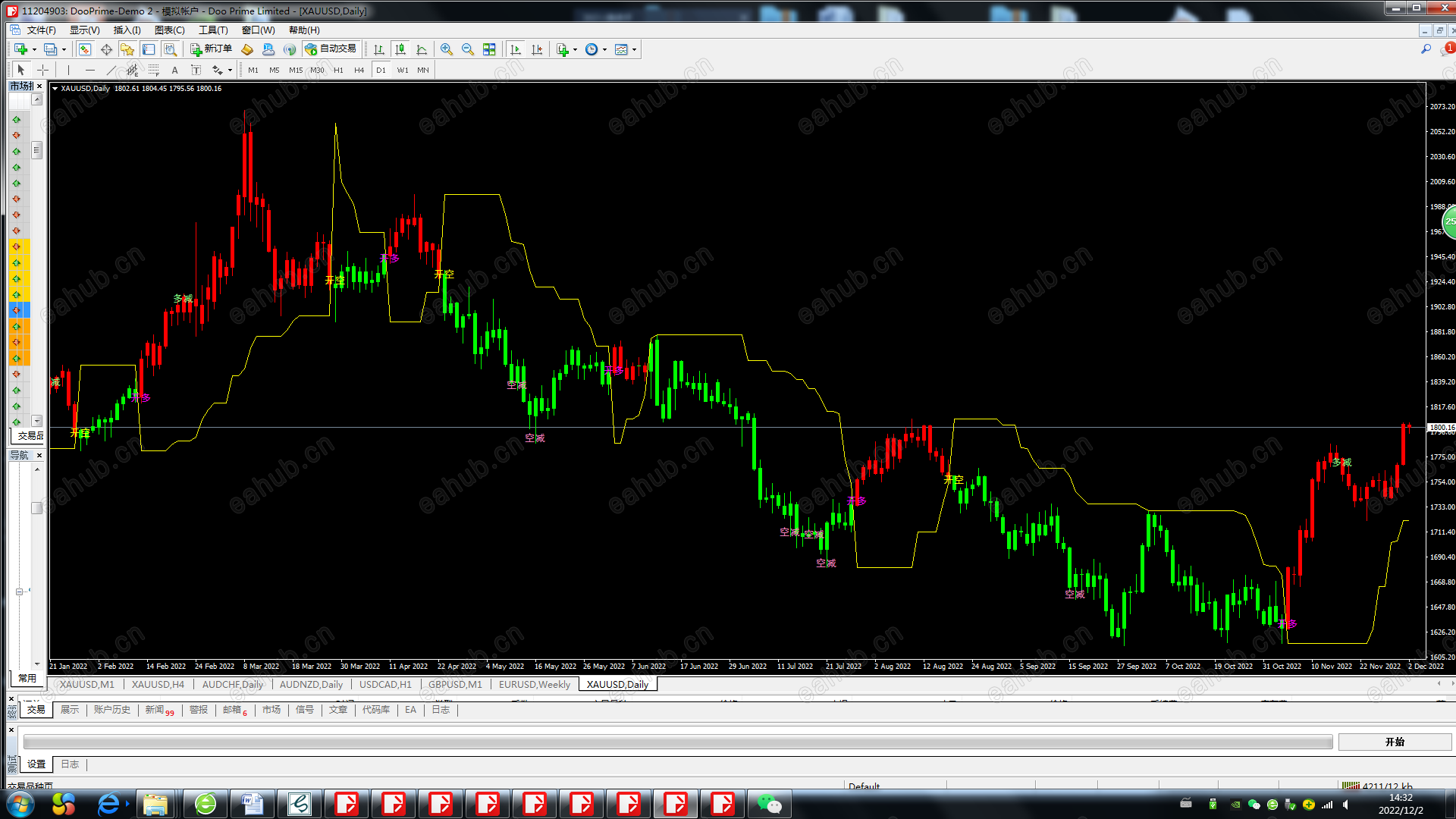Open the templates dropdown arrow
The image size is (1456, 819).
point(635,50)
